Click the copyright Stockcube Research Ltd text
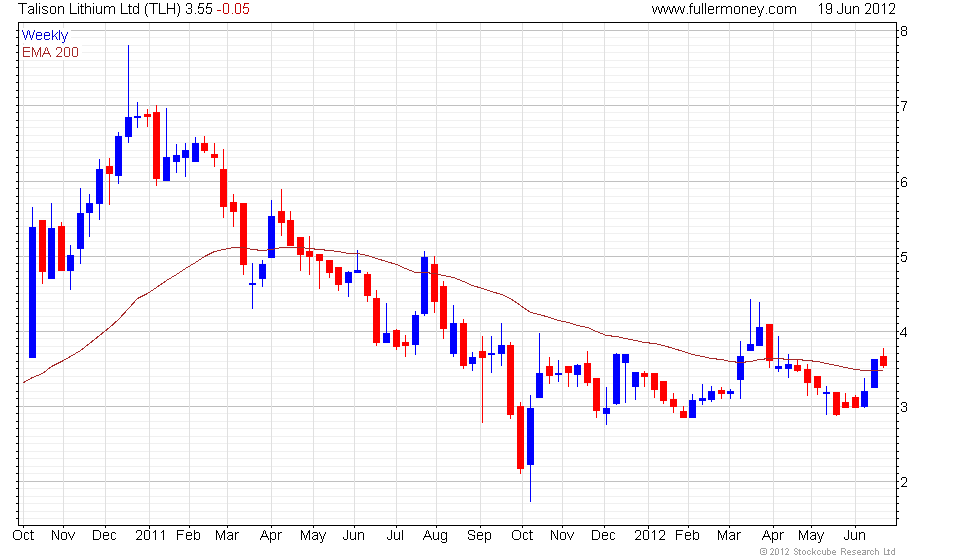Image resolution: width=980 pixels, height=560 pixels. click(828, 552)
